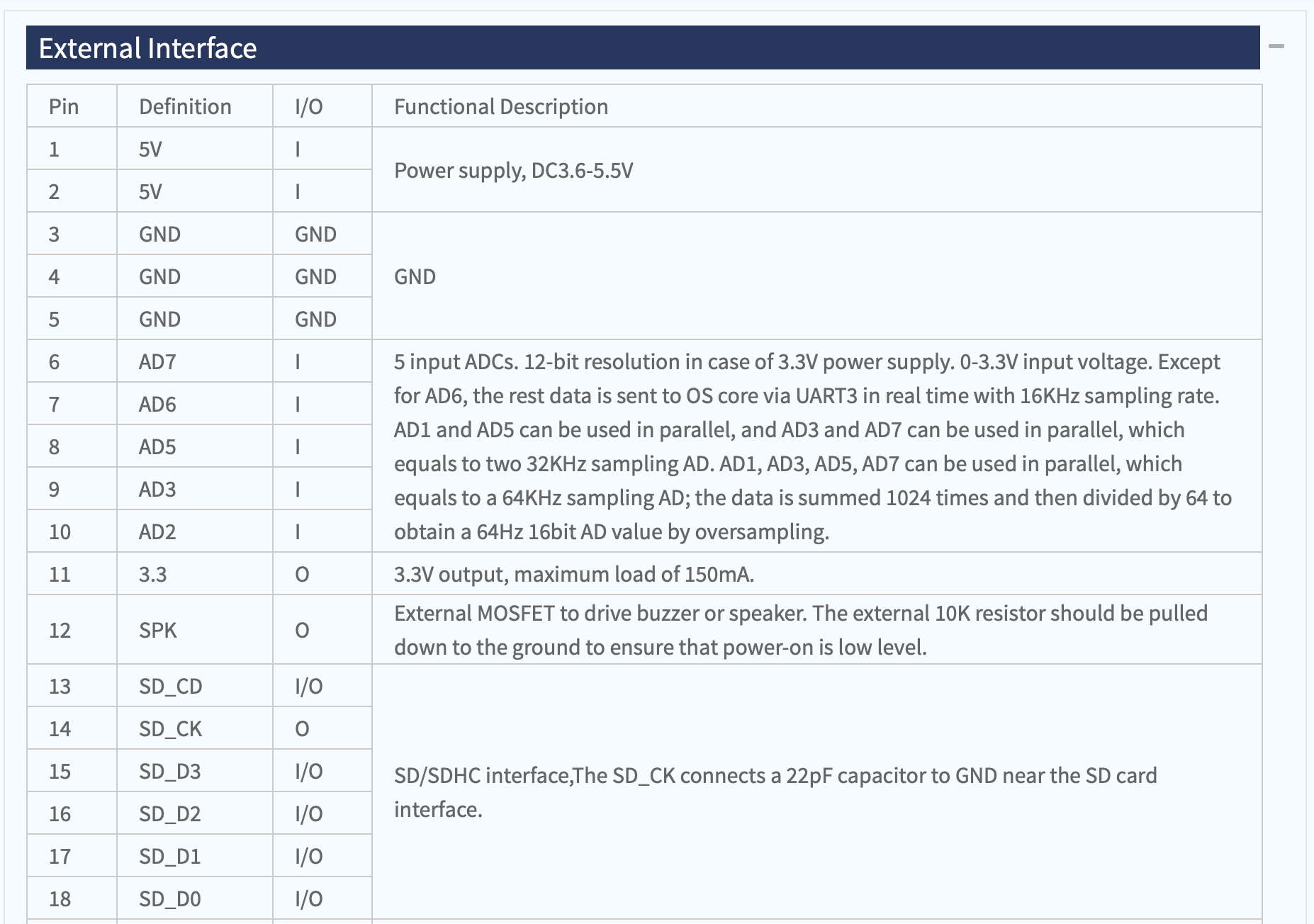Image resolution: width=1314 pixels, height=924 pixels.
Task: Select the SD_CK definition cell
Action: [x=195, y=728]
